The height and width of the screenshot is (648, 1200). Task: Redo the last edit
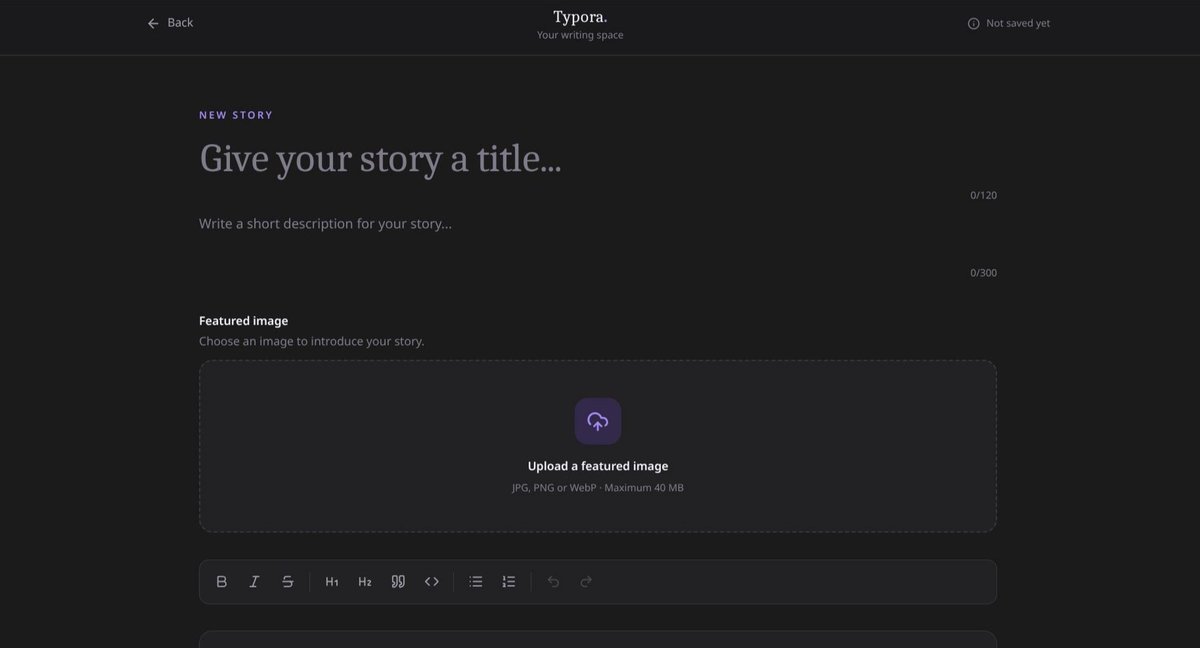click(x=586, y=582)
